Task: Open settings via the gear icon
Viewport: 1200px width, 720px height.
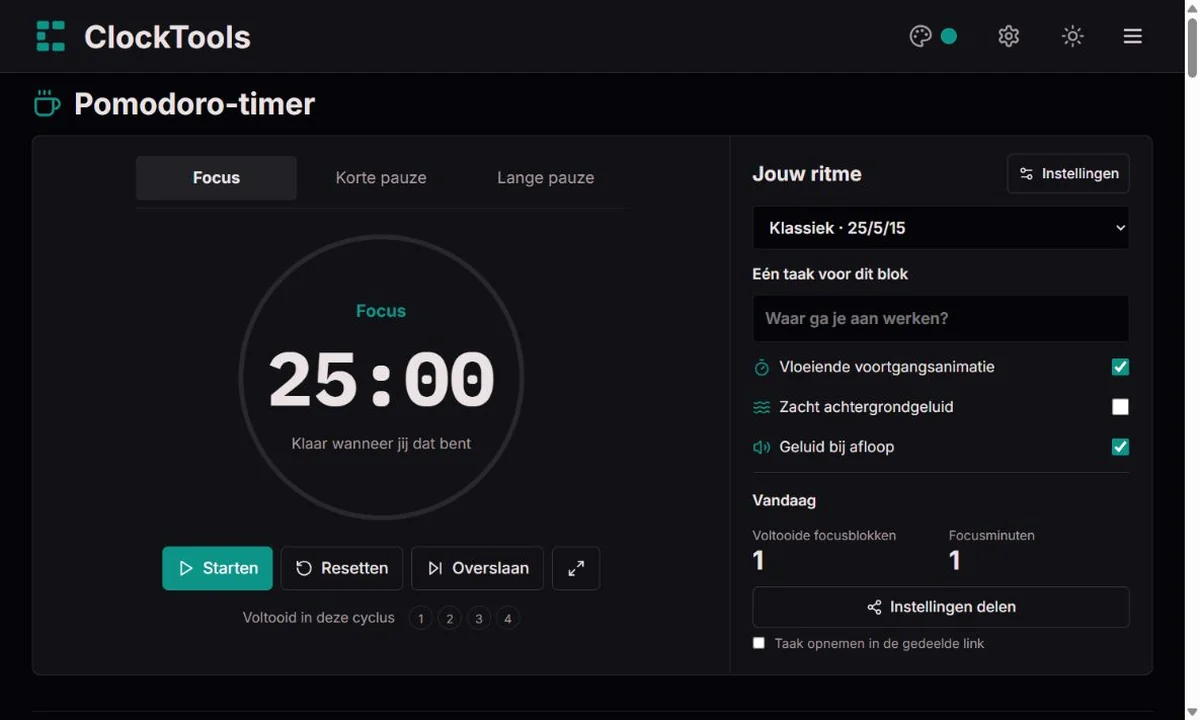Action: [1008, 36]
